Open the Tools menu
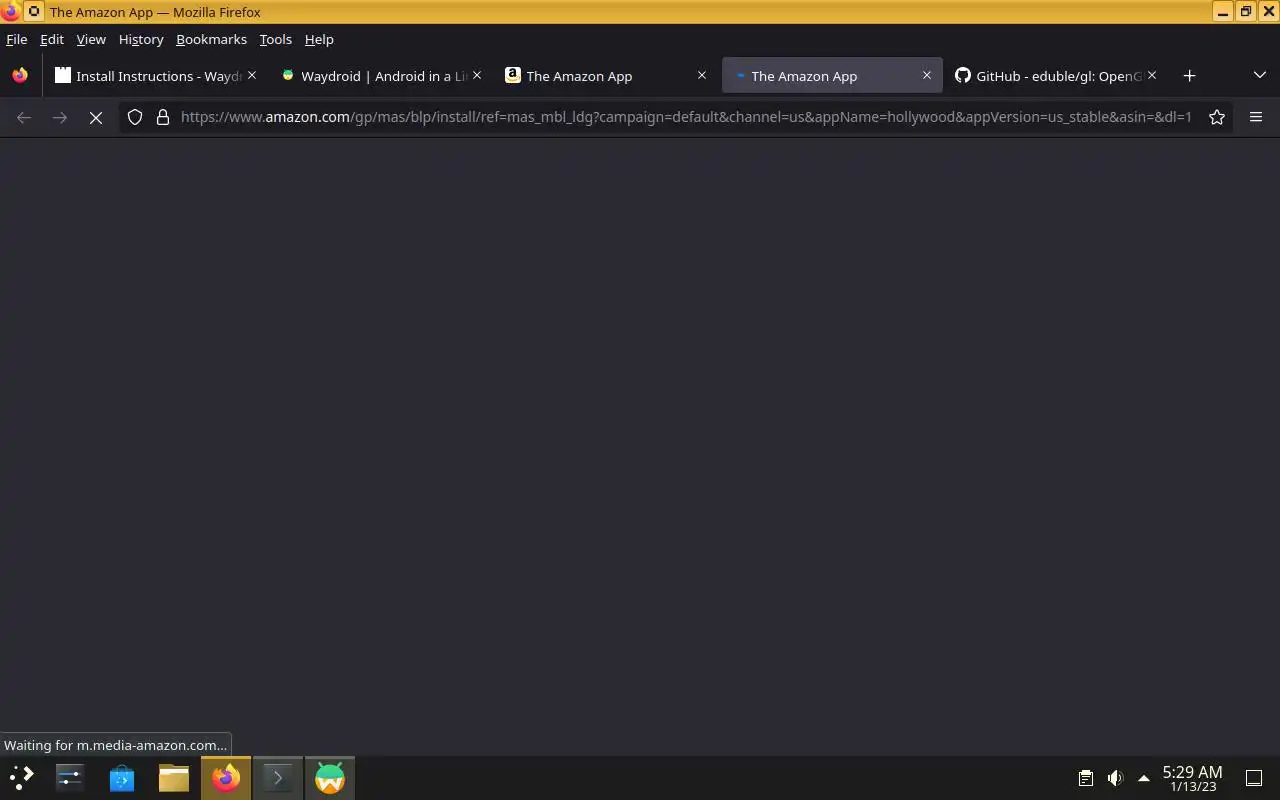1280x800 pixels. pos(275,39)
